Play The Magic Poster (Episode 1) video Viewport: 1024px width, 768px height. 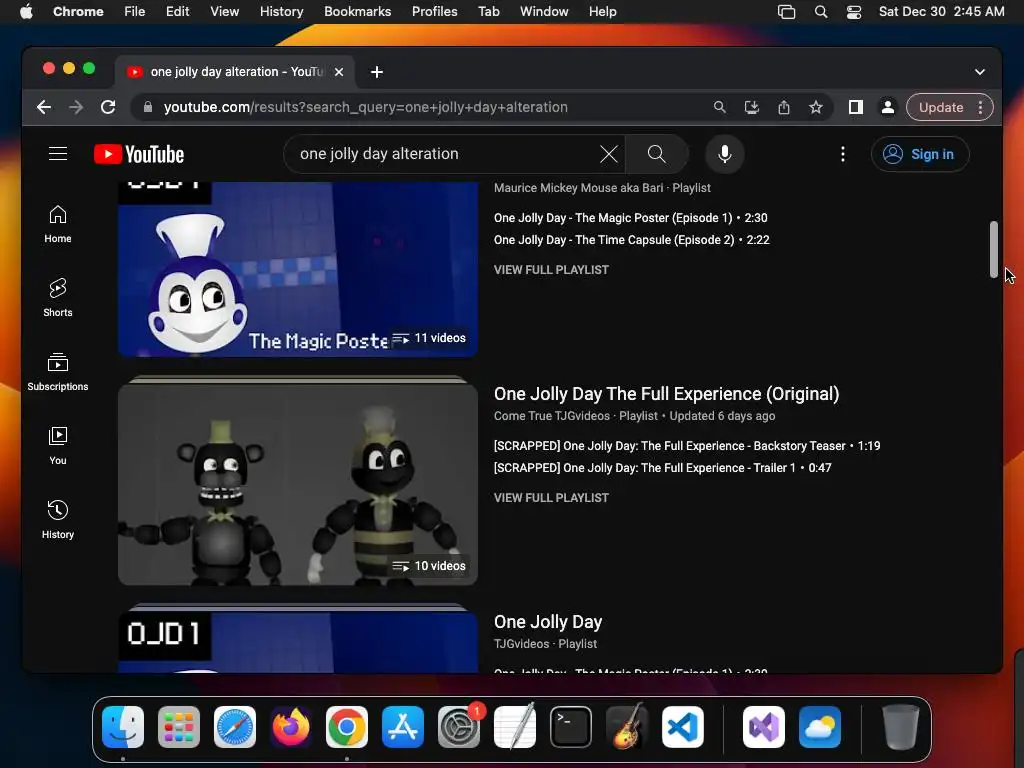[x=630, y=217]
